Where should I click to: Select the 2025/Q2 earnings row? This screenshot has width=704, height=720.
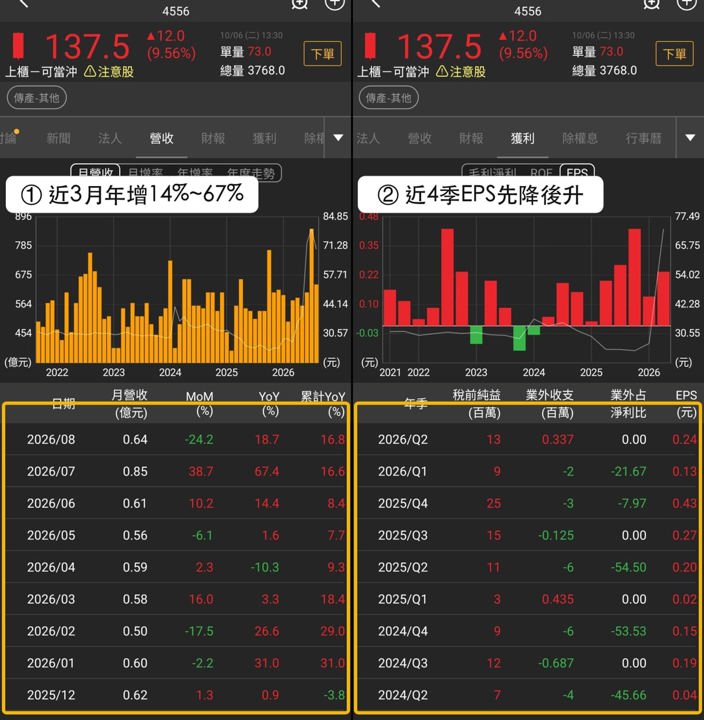pyautogui.click(x=528, y=567)
